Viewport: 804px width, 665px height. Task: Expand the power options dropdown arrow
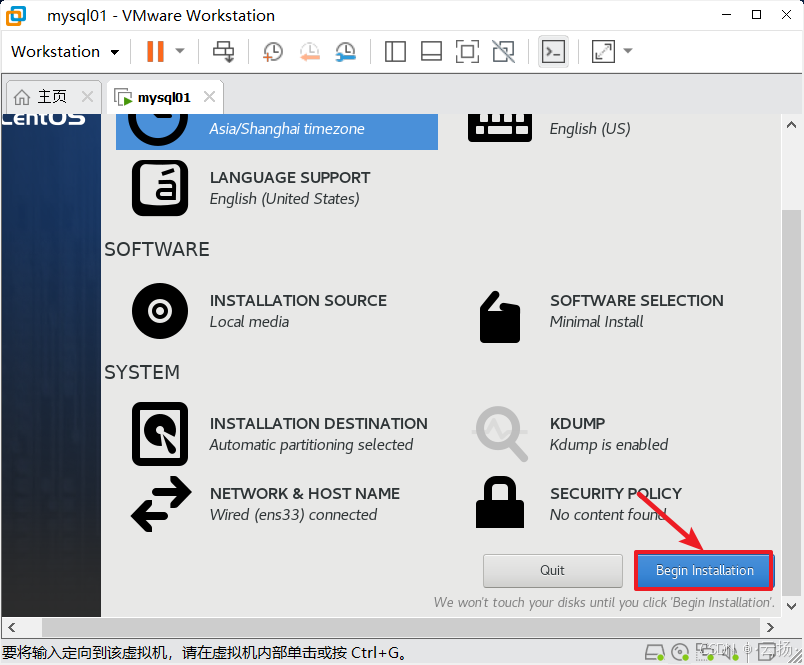click(x=180, y=51)
